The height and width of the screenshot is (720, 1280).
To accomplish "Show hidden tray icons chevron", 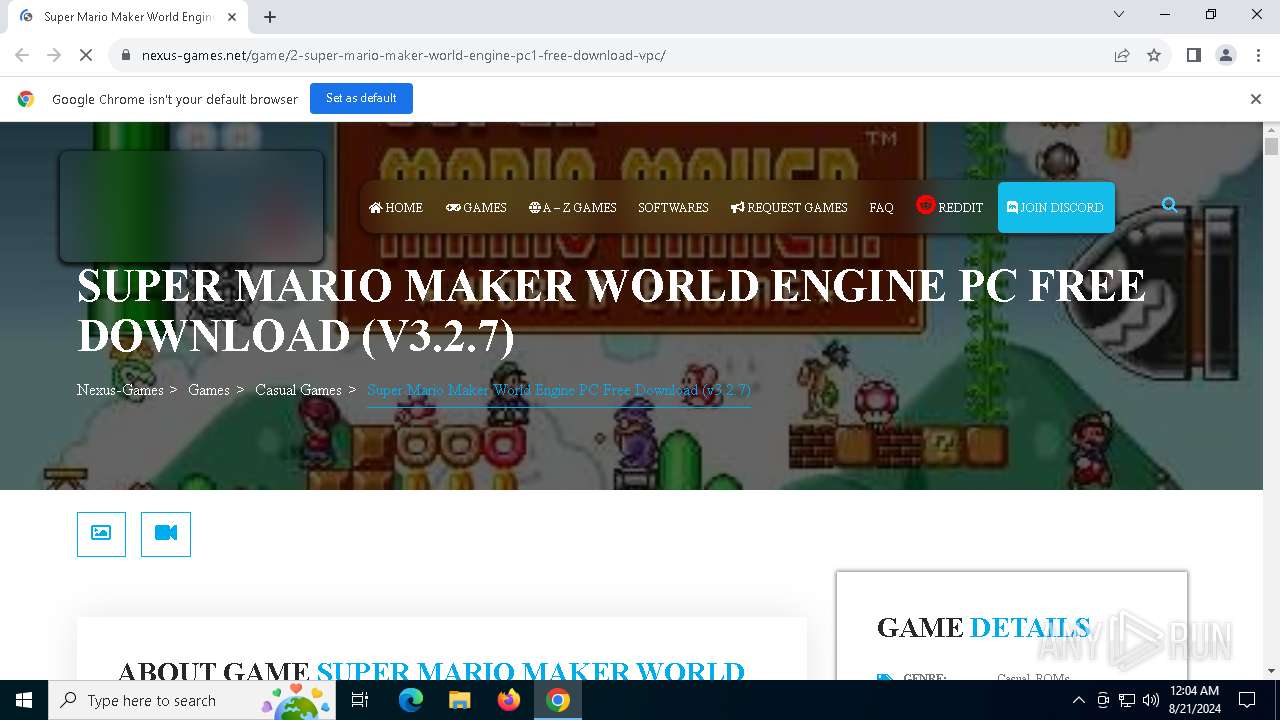I will 1078,700.
